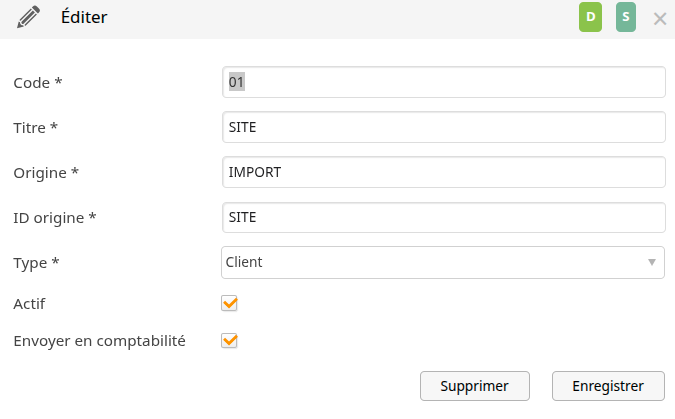Viewport: 675px width, 419px height.
Task: Select the ID origine text field
Action: (444, 217)
